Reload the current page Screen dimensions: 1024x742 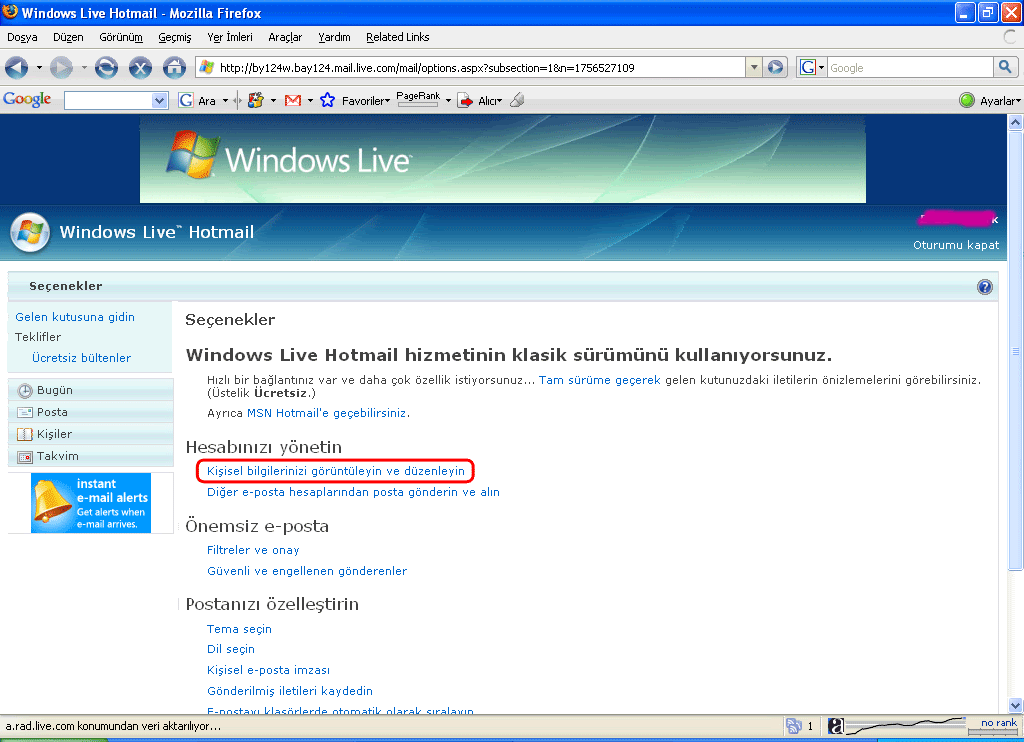point(106,67)
